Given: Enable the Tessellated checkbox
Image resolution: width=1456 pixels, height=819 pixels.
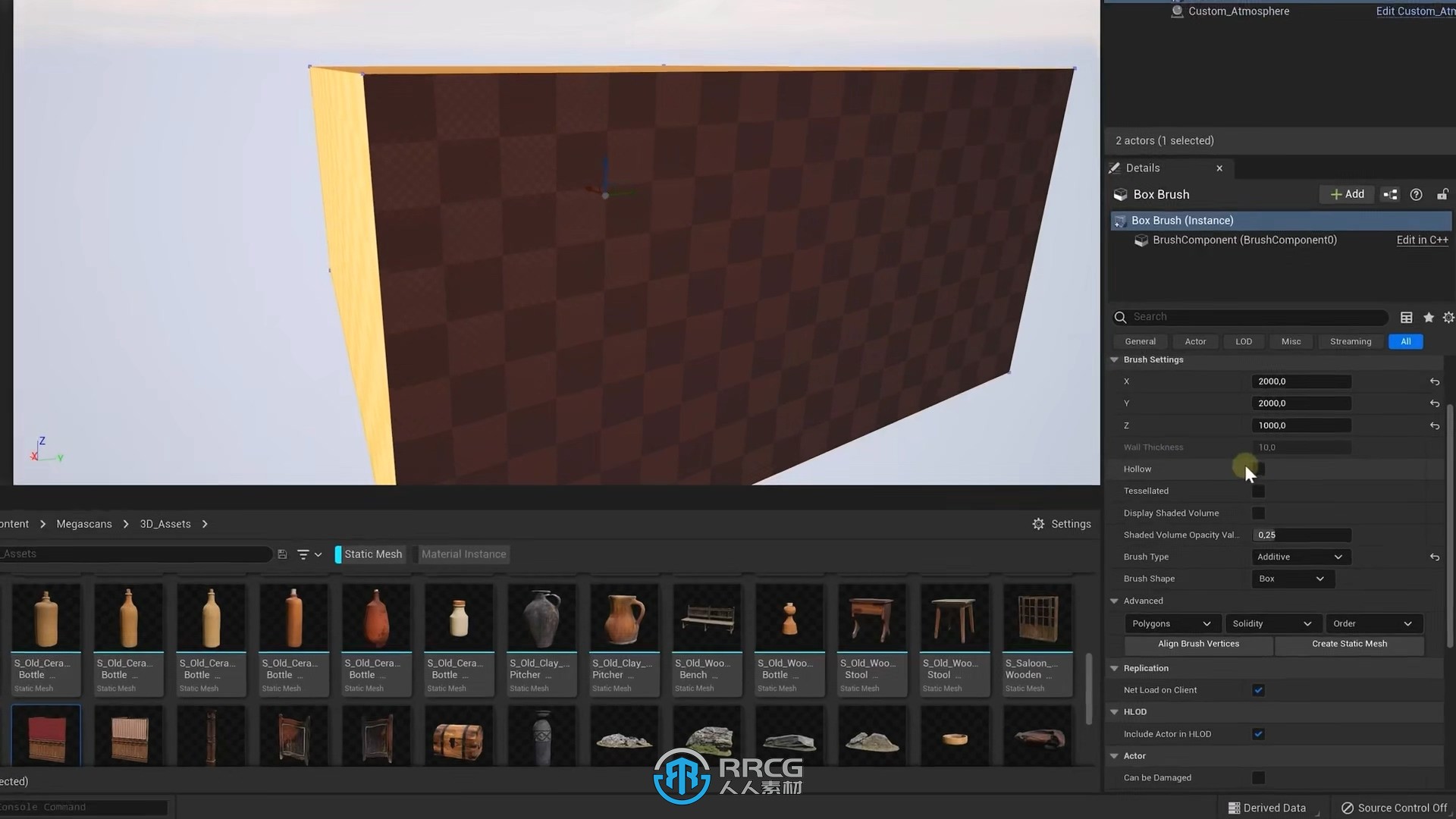Looking at the screenshot, I should [x=1258, y=491].
